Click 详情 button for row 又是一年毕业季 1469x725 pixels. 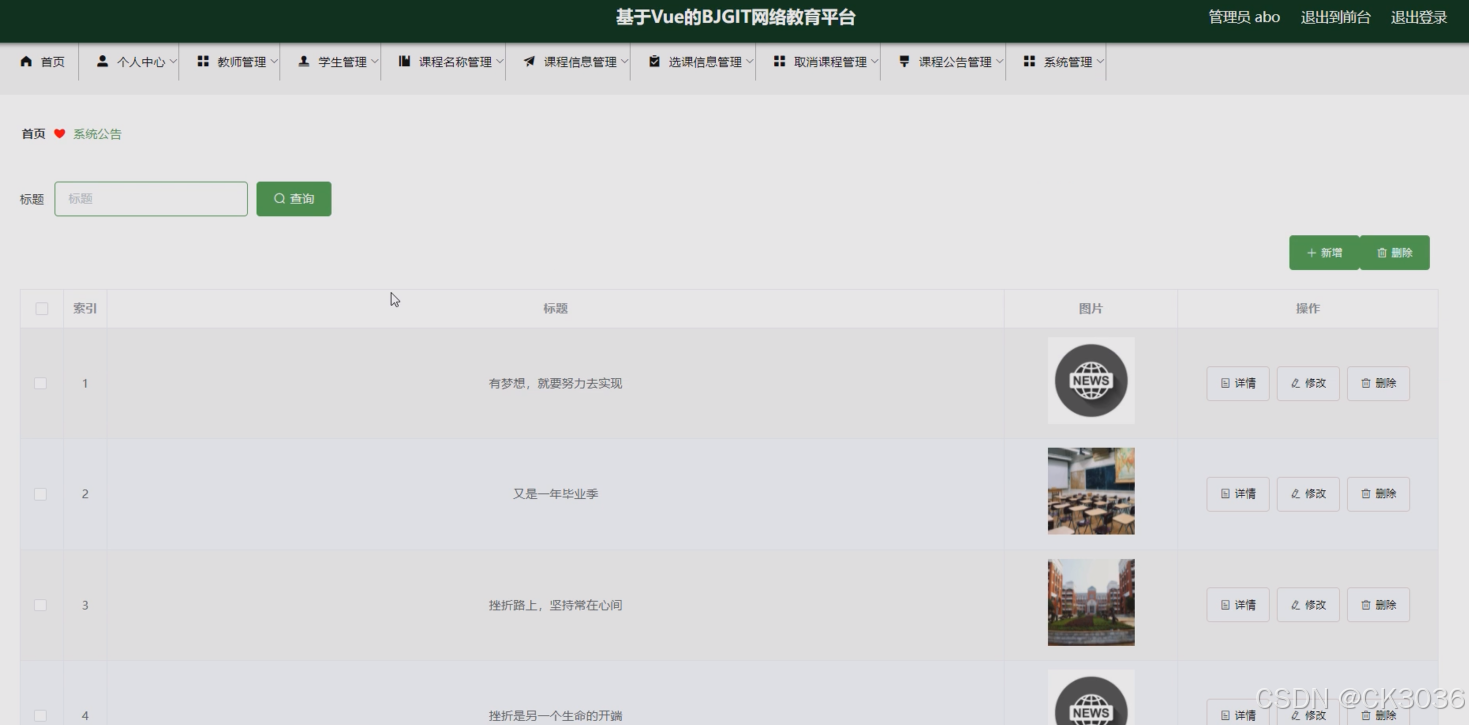pyautogui.click(x=1238, y=494)
